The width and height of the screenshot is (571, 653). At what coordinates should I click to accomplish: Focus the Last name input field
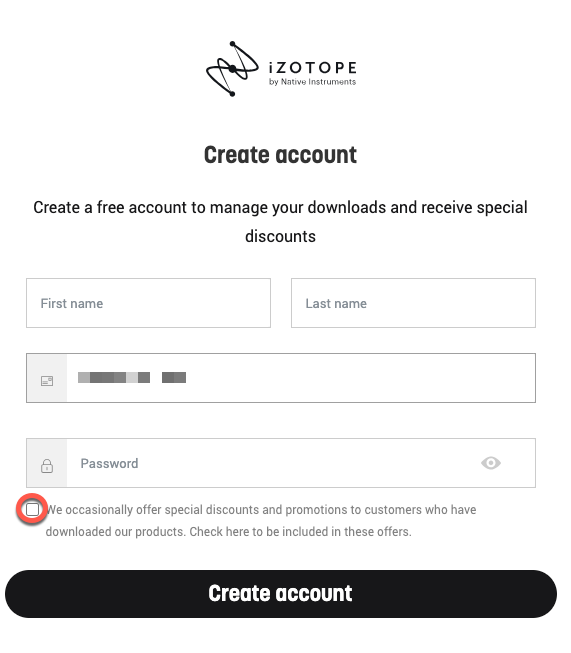coord(413,303)
